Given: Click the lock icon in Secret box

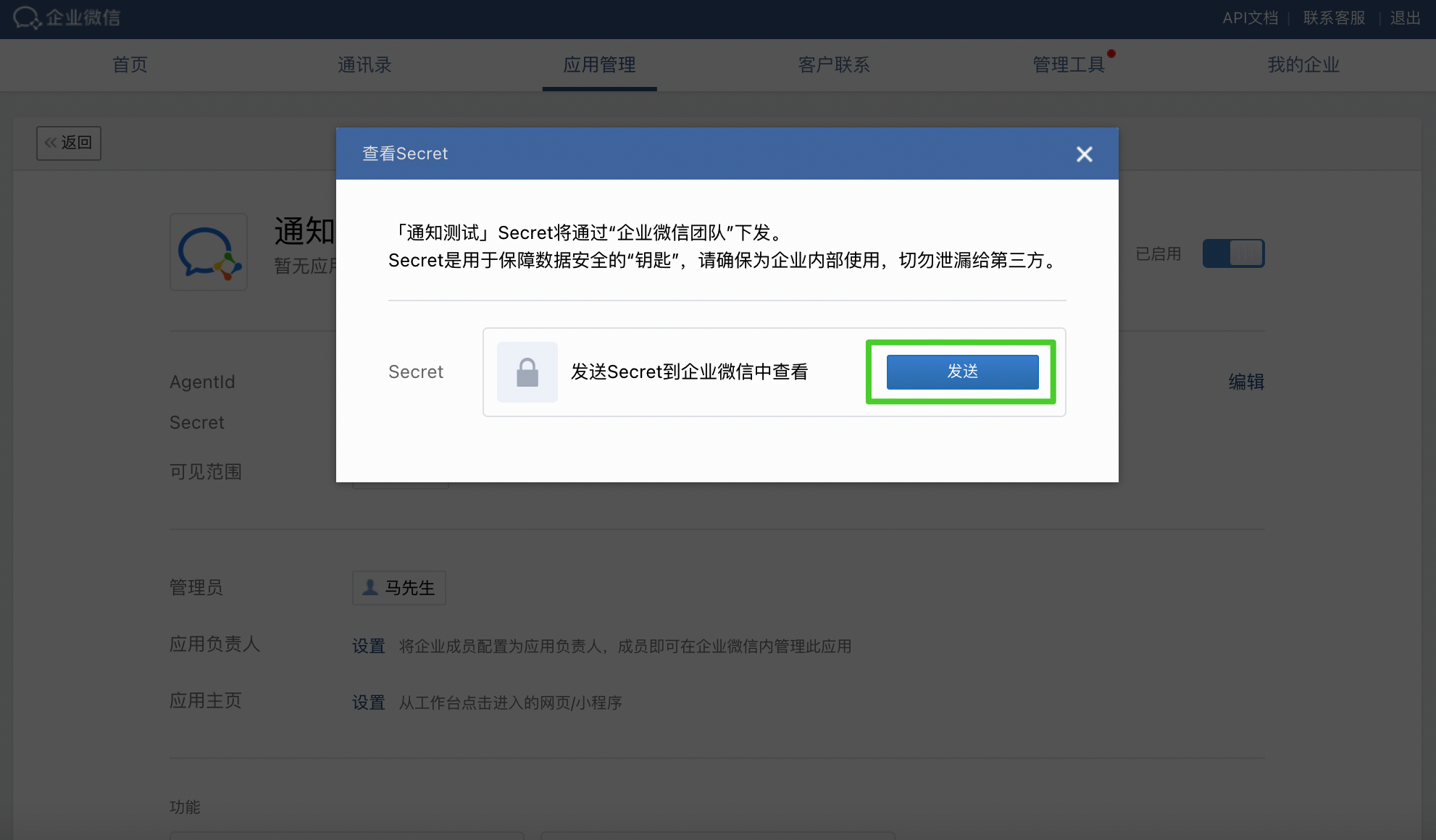Looking at the screenshot, I should click(527, 372).
